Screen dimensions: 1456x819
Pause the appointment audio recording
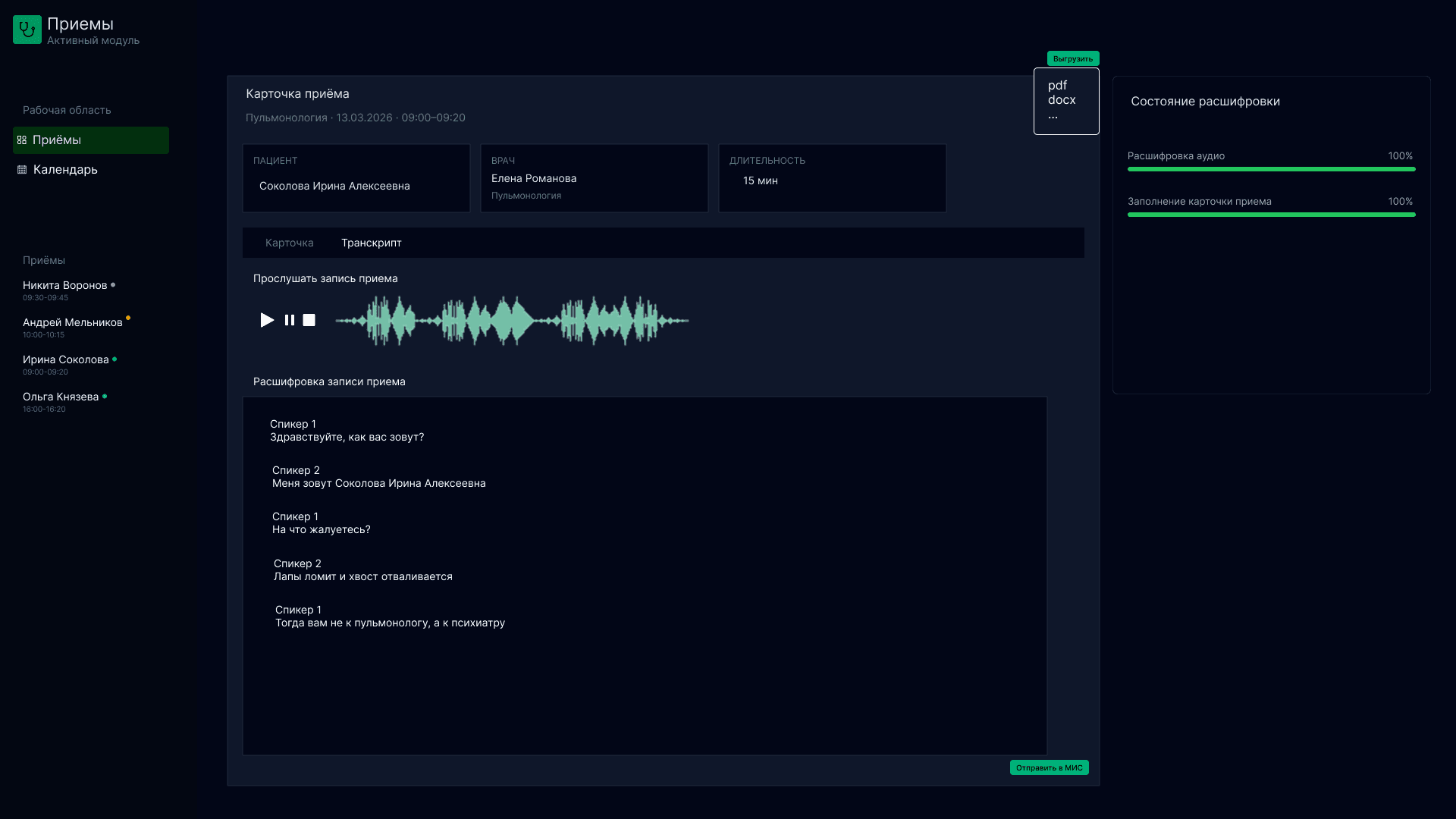click(289, 320)
